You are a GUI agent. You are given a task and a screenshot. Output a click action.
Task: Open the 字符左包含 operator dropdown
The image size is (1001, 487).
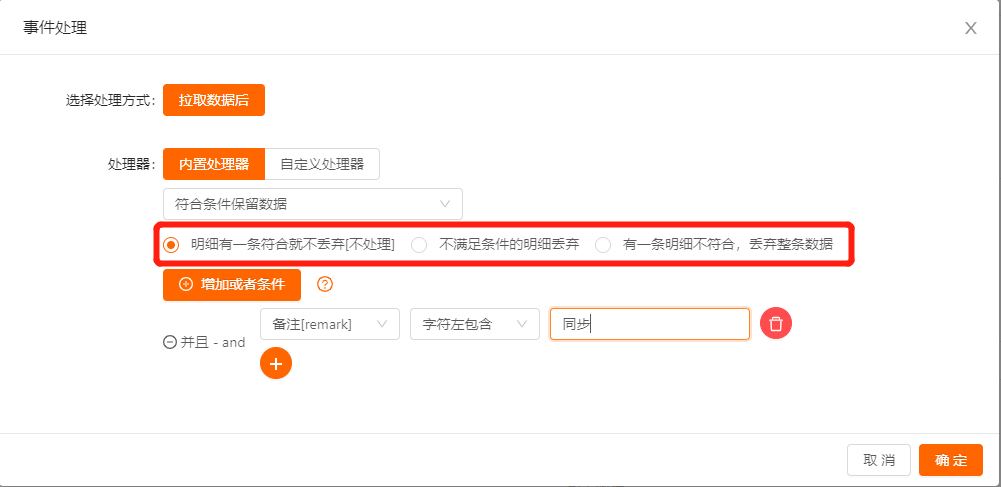(x=474, y=324)
